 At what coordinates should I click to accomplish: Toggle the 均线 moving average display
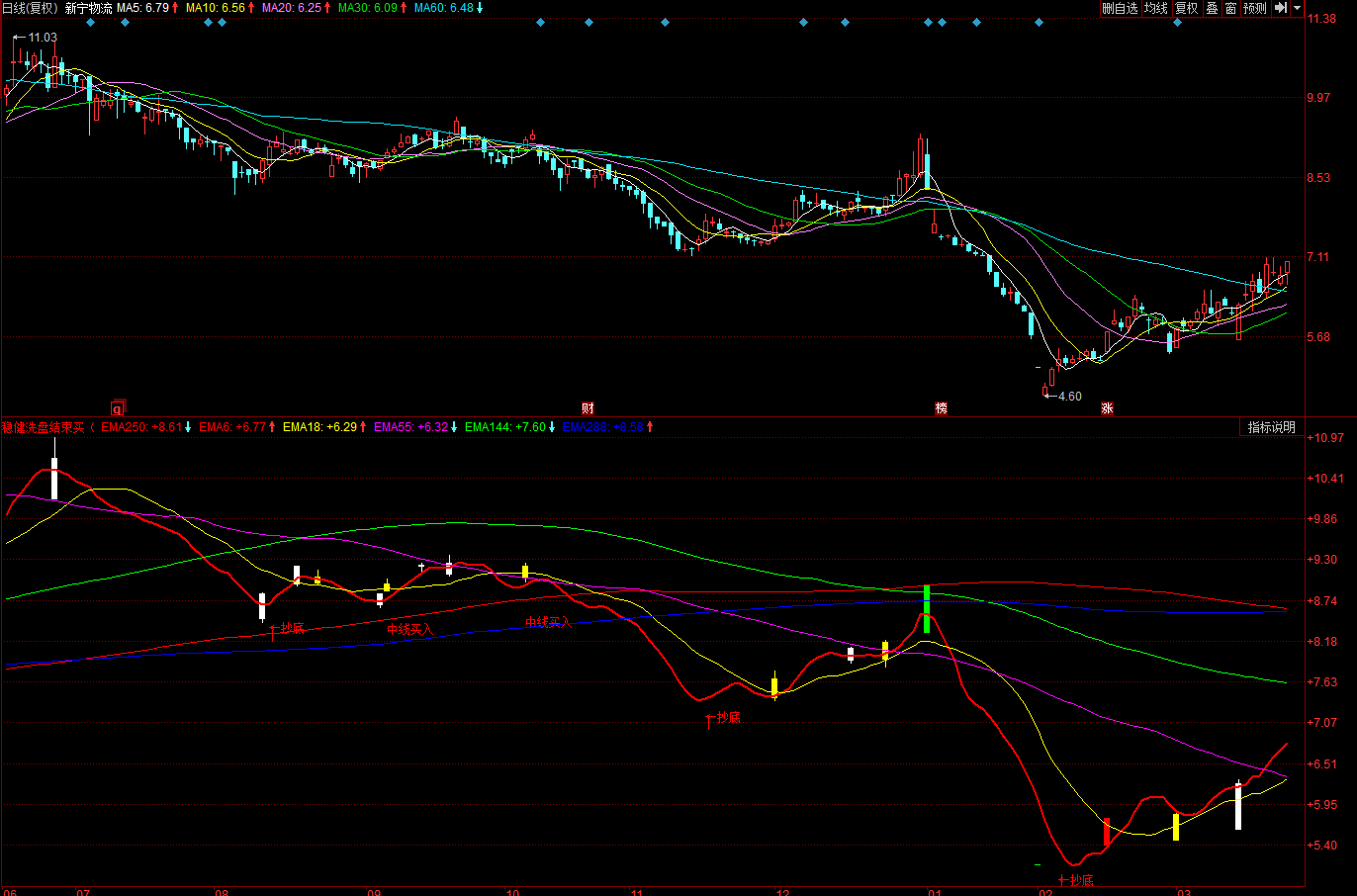(x=1156, y=8)
